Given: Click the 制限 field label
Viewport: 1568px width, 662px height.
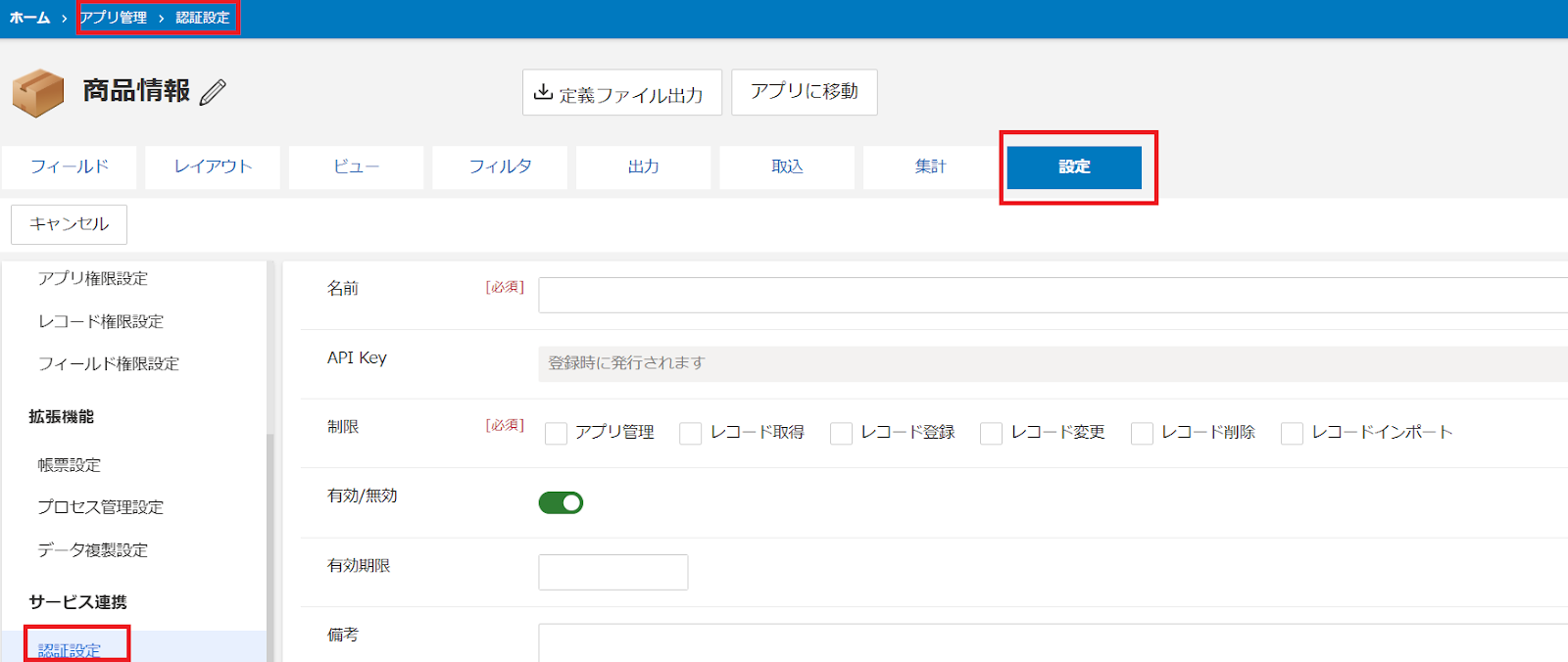Looking at the screenshot, I should tap(343, 427).
